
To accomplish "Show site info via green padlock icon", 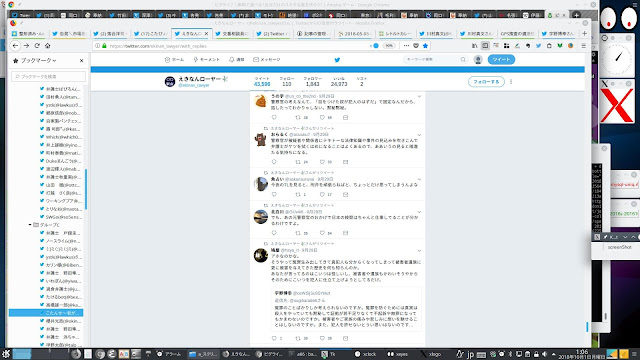I will pyautogui.click(x=104, y=46).
